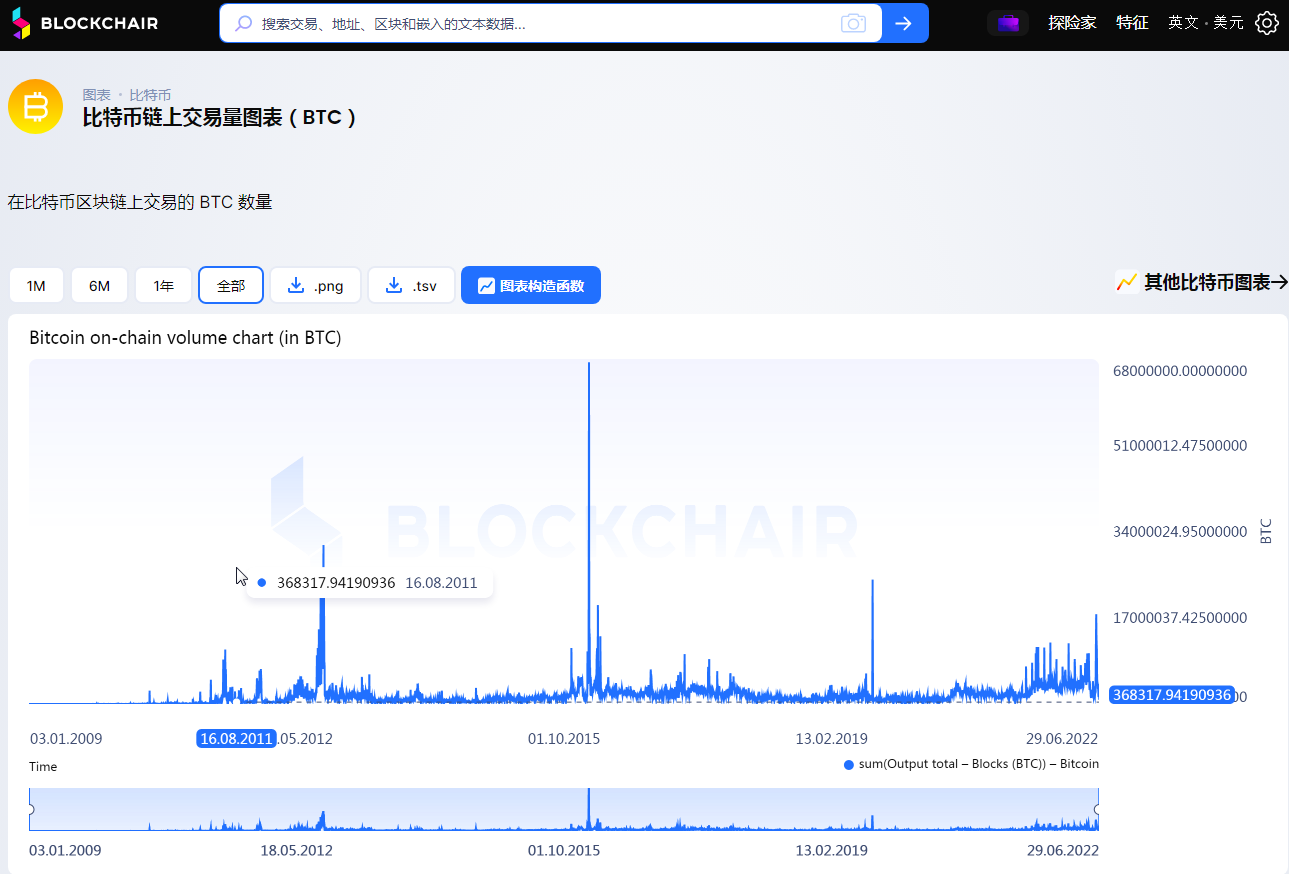Toggle the sum(Output total) legend series
Viewport: 1289px width, 874px height.
pyautogui.click(x=971, y=764)
